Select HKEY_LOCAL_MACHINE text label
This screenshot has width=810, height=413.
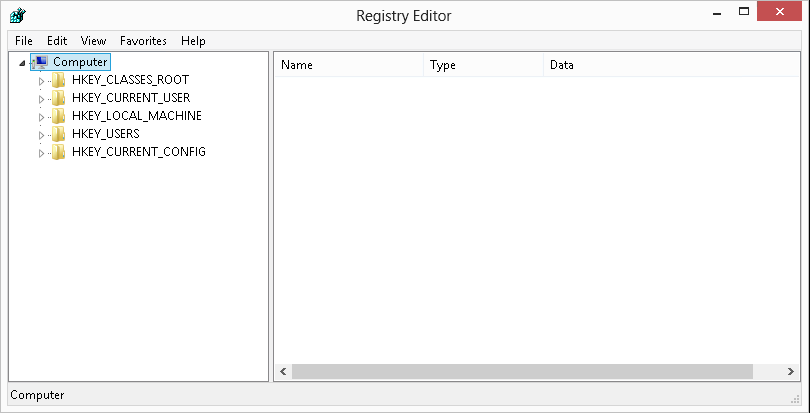[137, 116]
